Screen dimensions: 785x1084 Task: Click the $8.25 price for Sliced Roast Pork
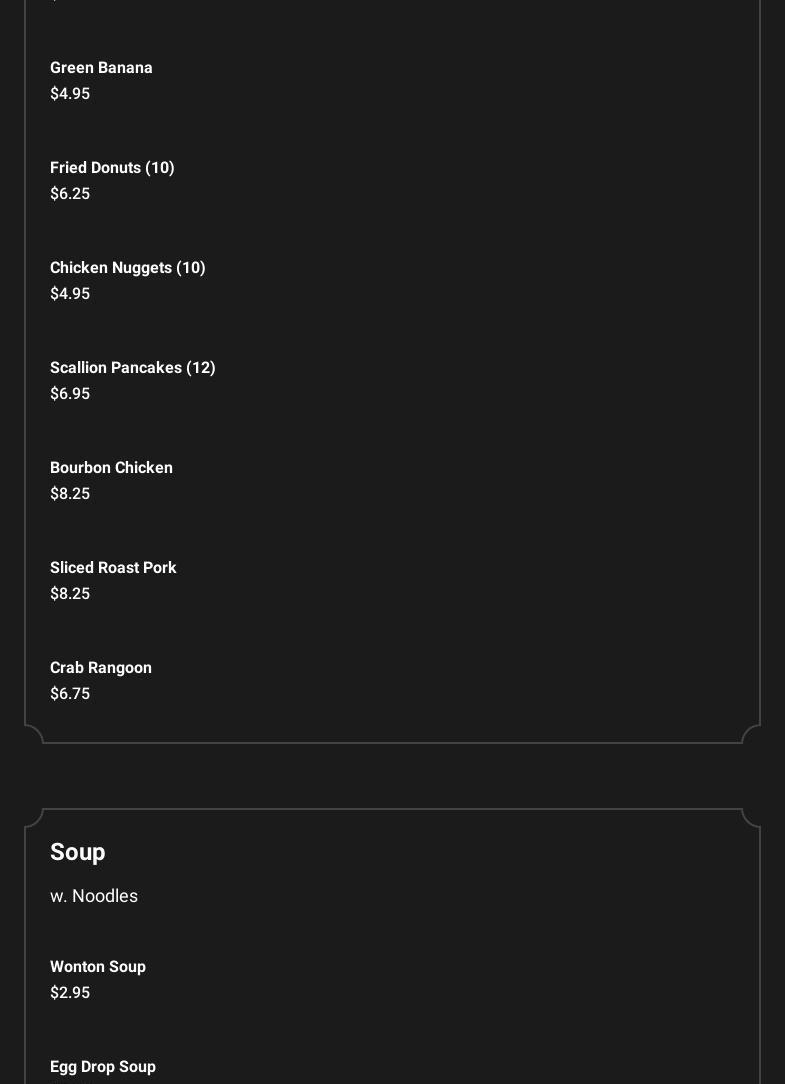pyautogui.click(x=70, y=594)
